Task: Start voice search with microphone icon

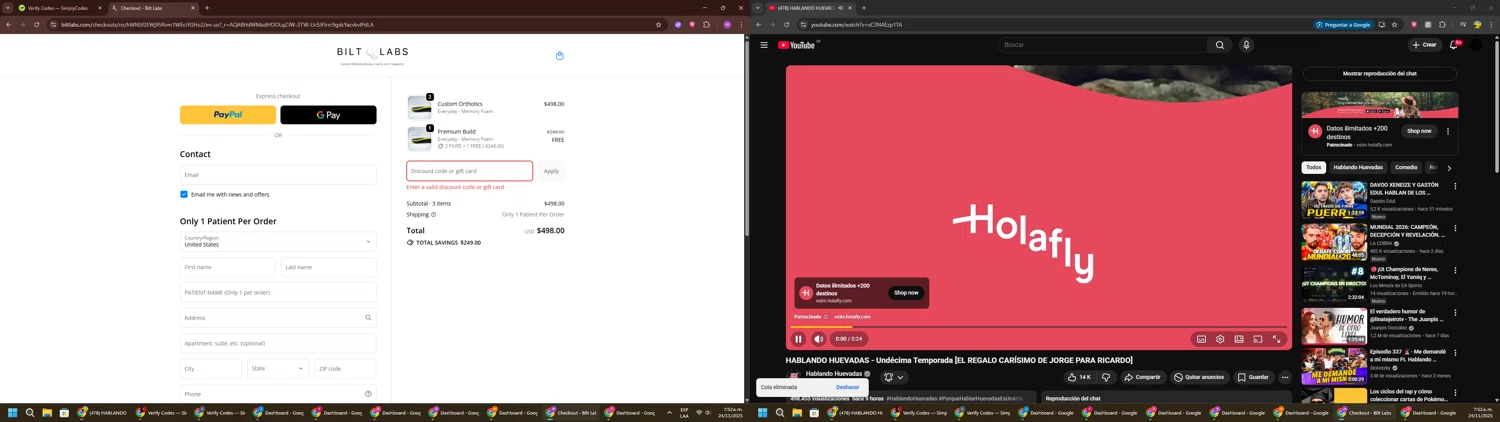Action: pyautogui.click(x=1246, y=45)
